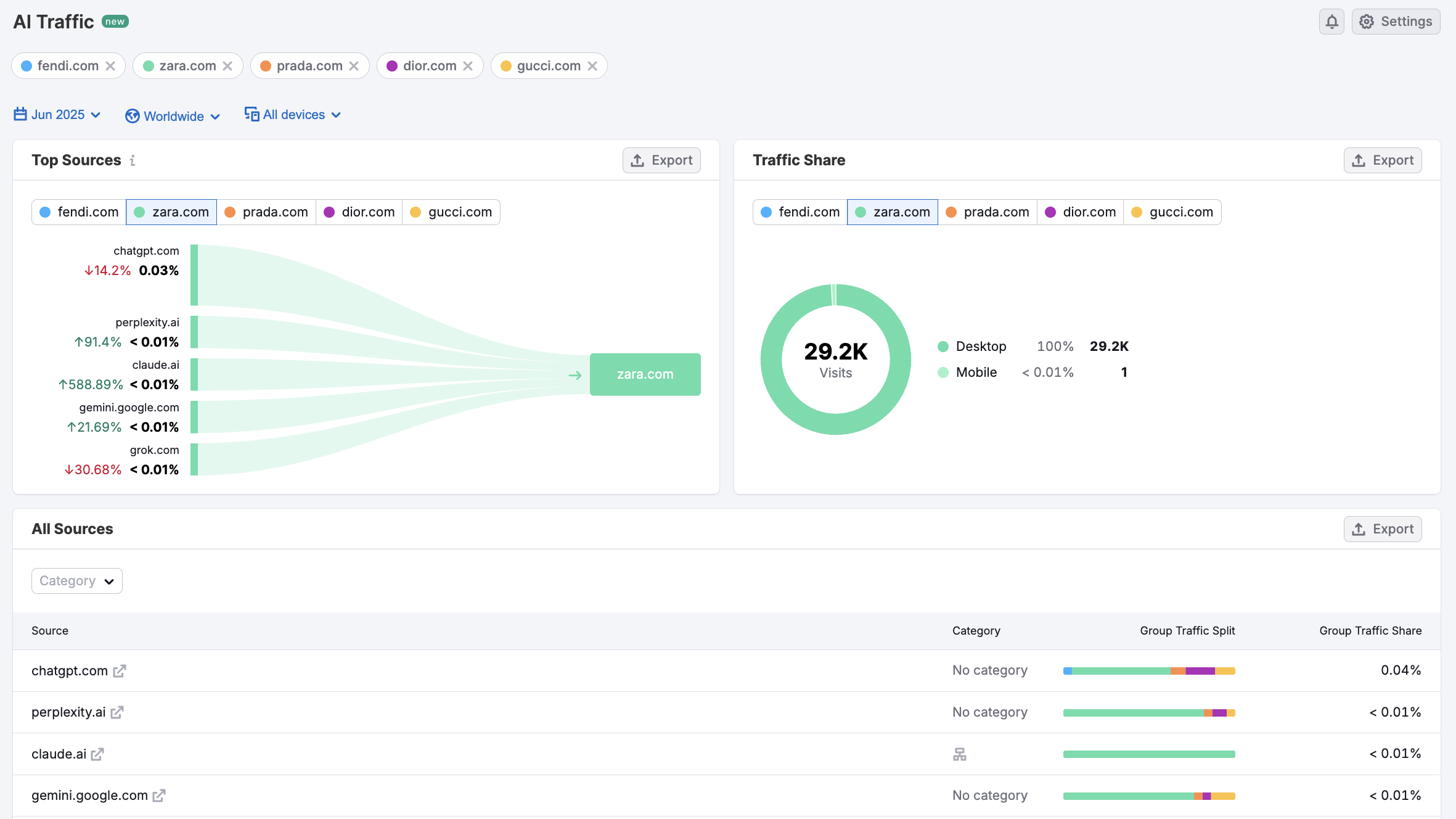Open gemini.google.com external link icon
Screen dimensions: 1456x819
(159, 796)
